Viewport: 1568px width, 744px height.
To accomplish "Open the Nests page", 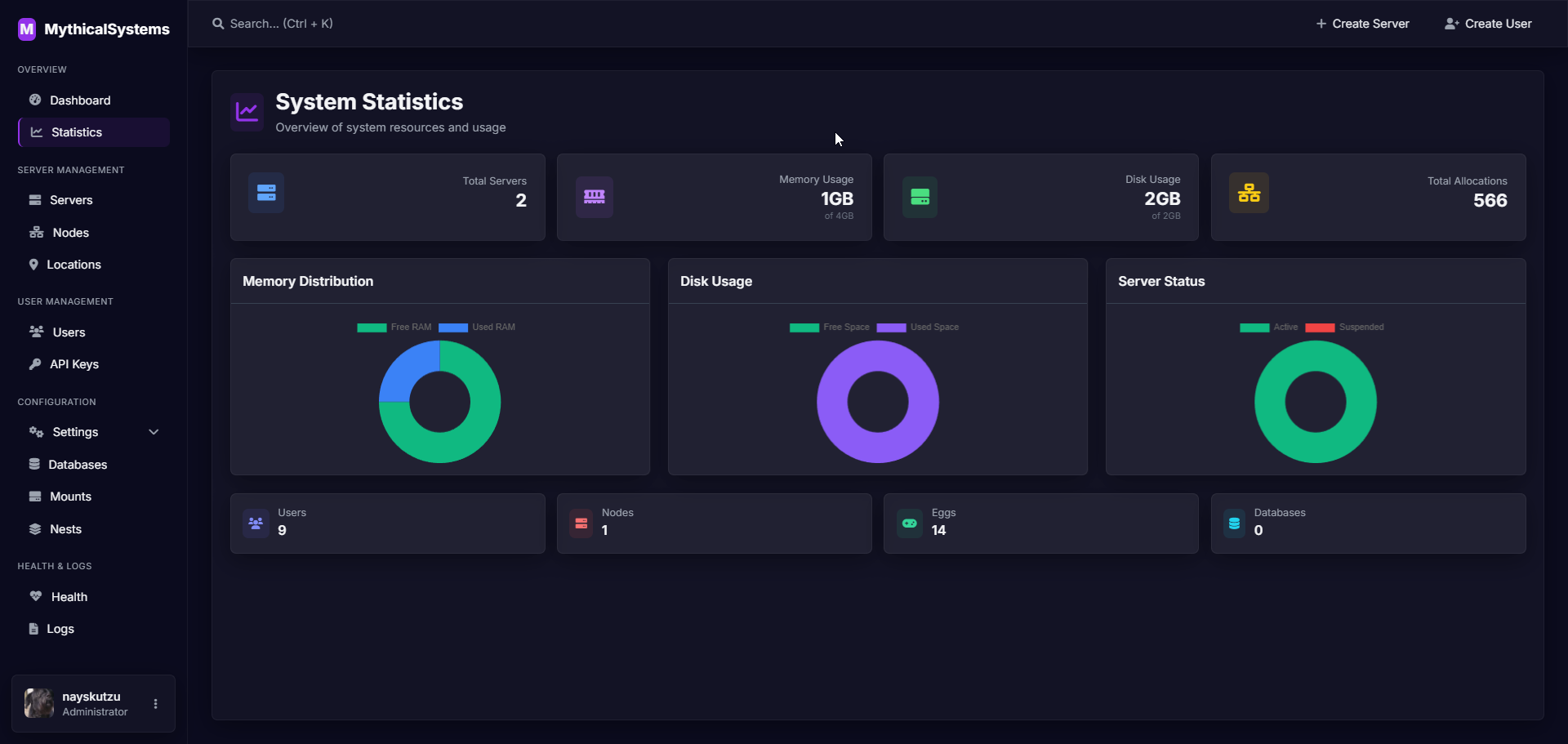I will (x=93, y=529).
